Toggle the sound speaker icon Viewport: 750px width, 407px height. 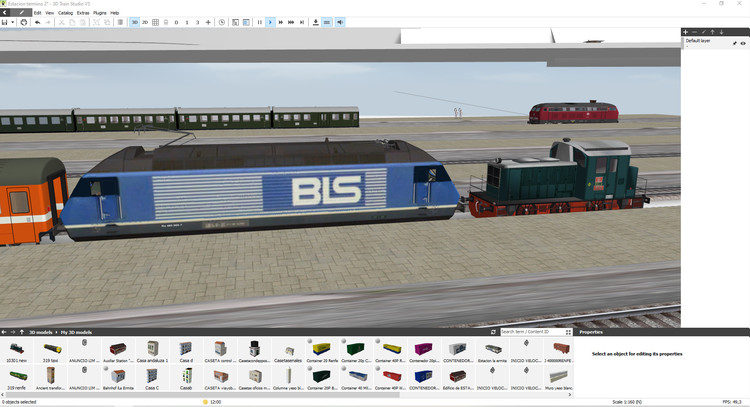[340, 22]
